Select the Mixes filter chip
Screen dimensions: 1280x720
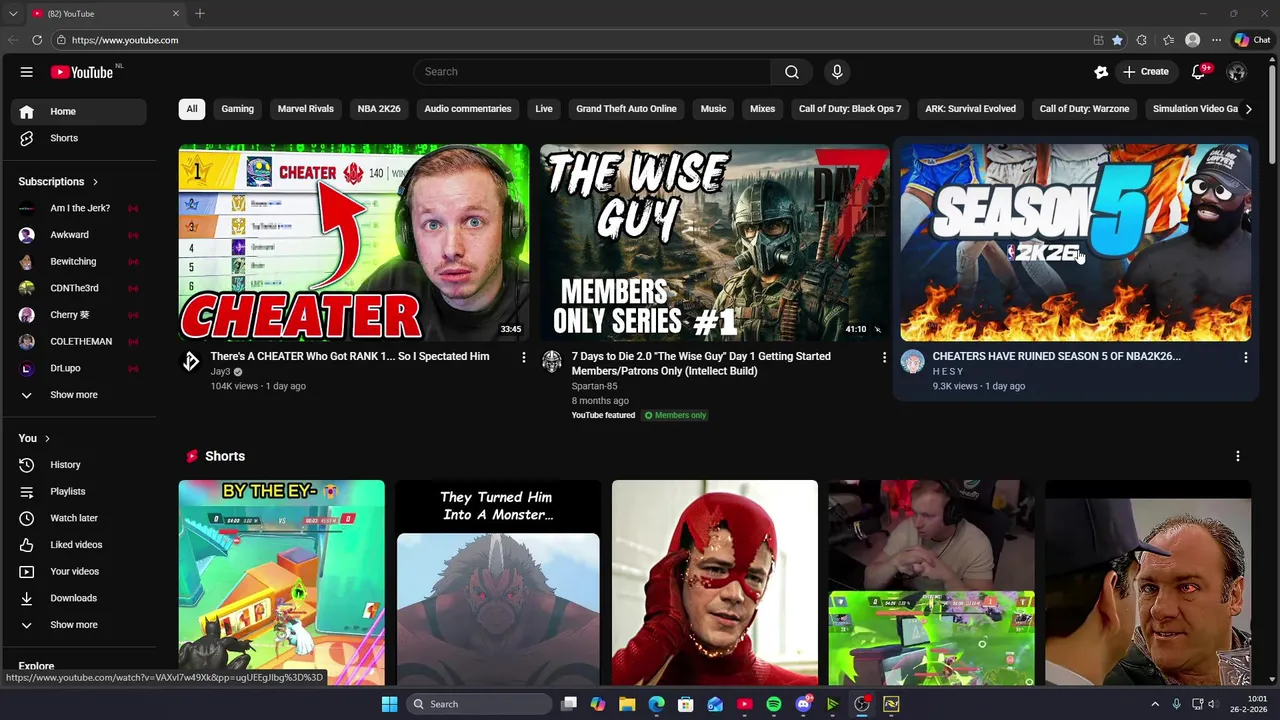tap(762, 109)
